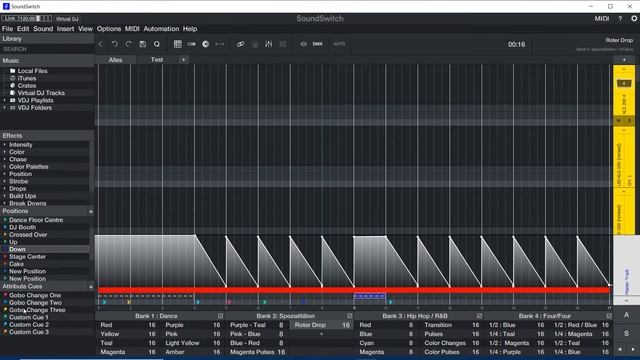The width and height of the screenshot is (640, 360).
Task: Open the File menu
Action: click(7, 29)
